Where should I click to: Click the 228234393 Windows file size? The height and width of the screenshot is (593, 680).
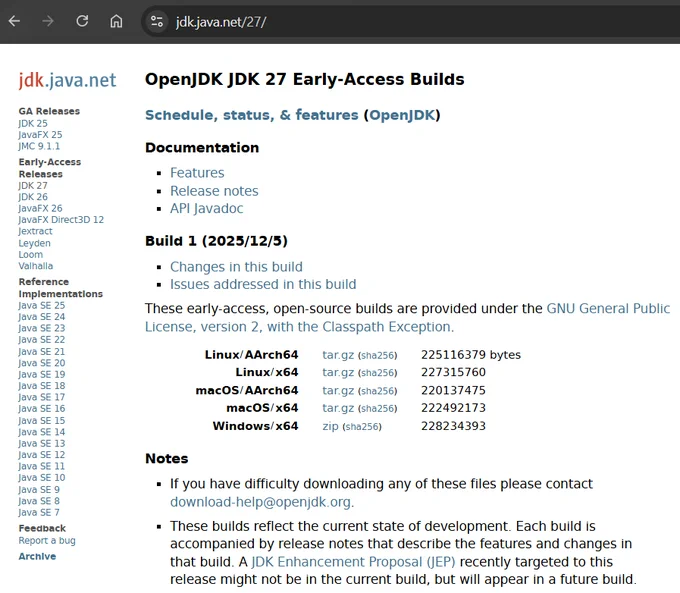pyautogui.click(x=453, y=426)
